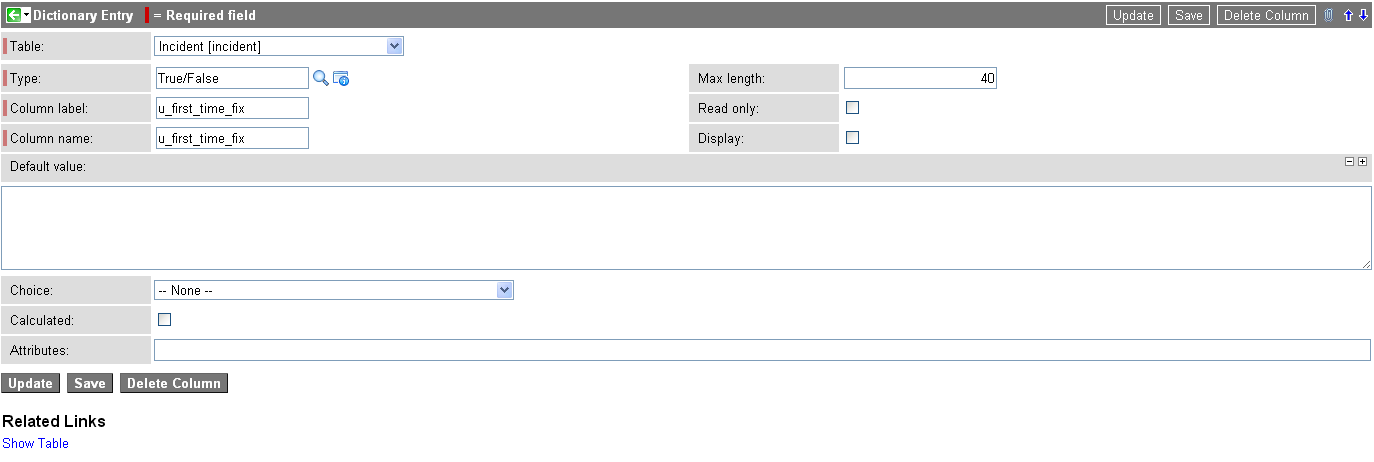Screen dimensions: 1374x462
Task: Click the Max length label
Action: [x=731, y=78]
